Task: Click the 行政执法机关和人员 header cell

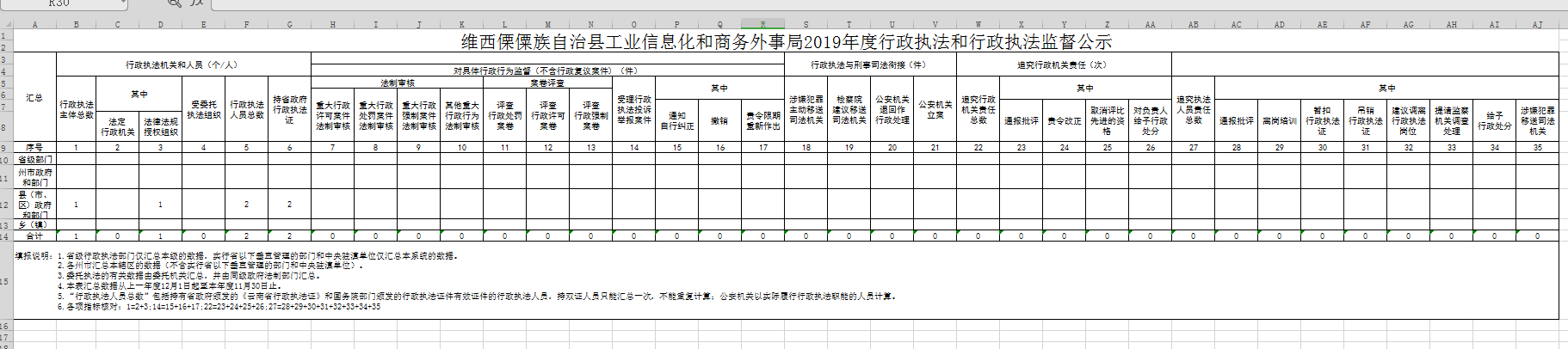Action: pyautogui.click(x=182, y=64)
